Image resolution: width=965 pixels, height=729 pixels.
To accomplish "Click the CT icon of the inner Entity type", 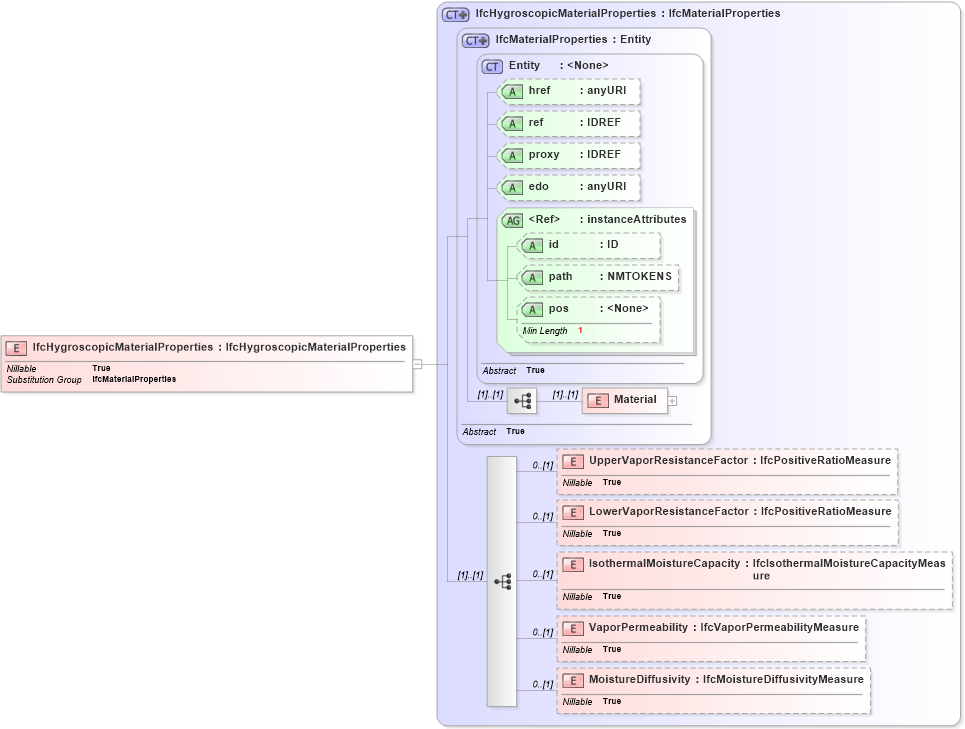I will click(491, 65).
